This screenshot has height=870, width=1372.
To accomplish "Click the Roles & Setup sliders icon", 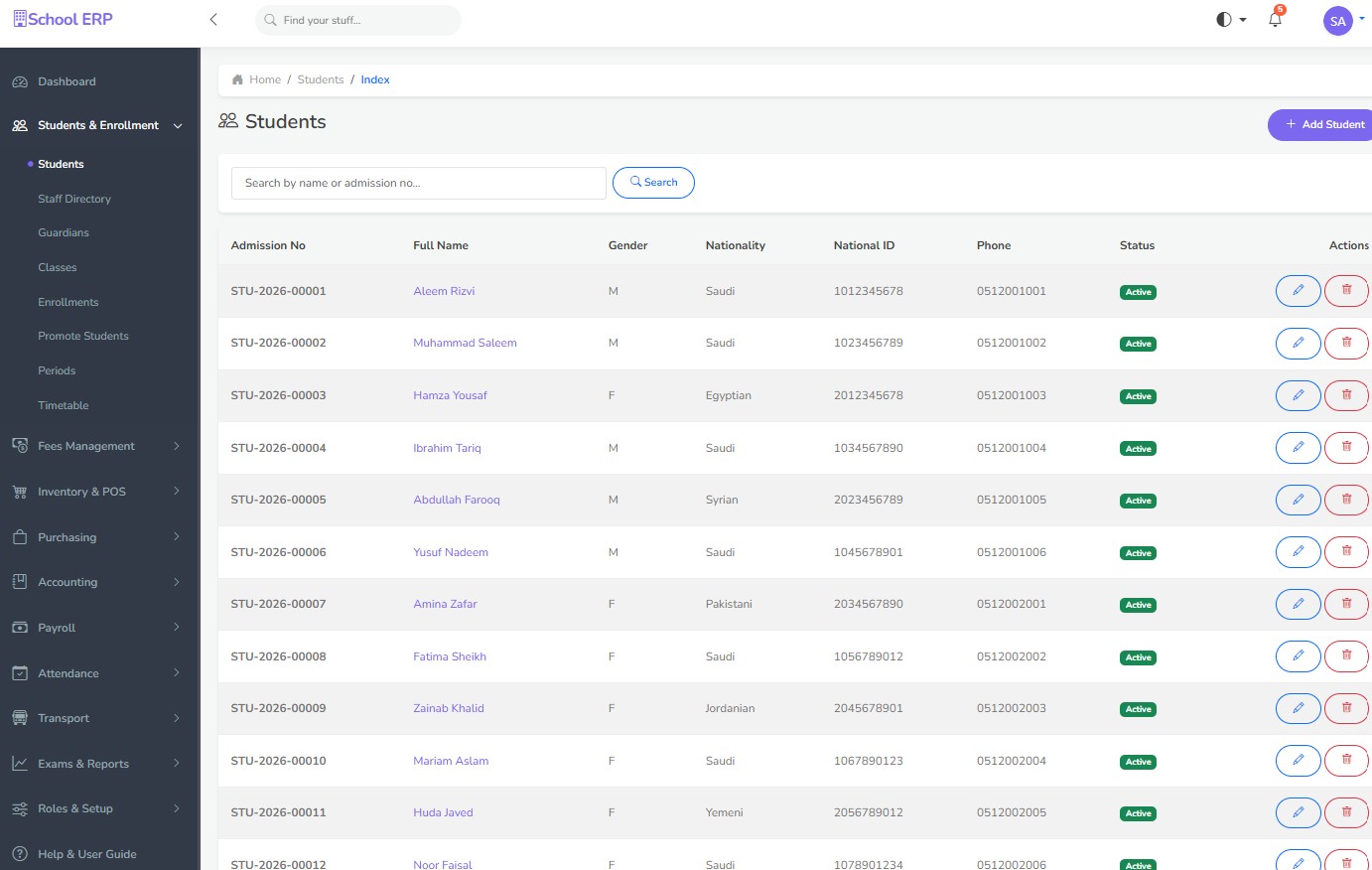I will (x=20, y=808).
